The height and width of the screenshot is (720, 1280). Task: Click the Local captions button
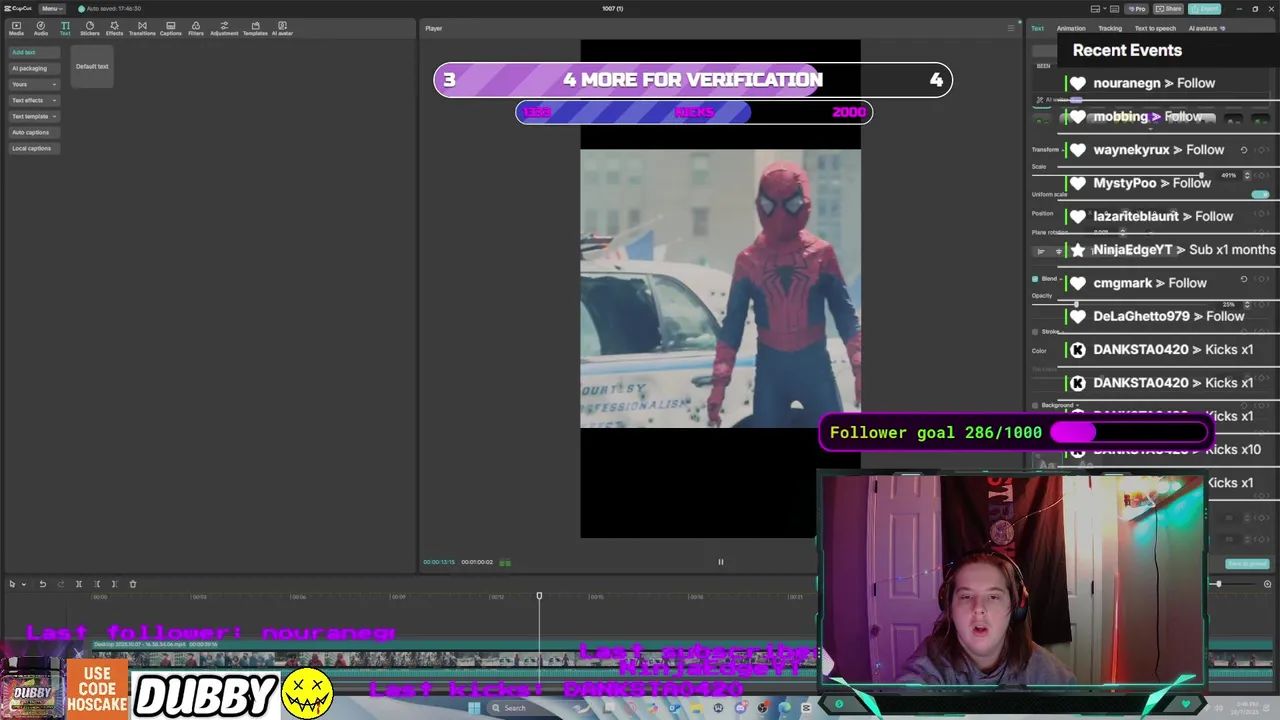[35, 148]
